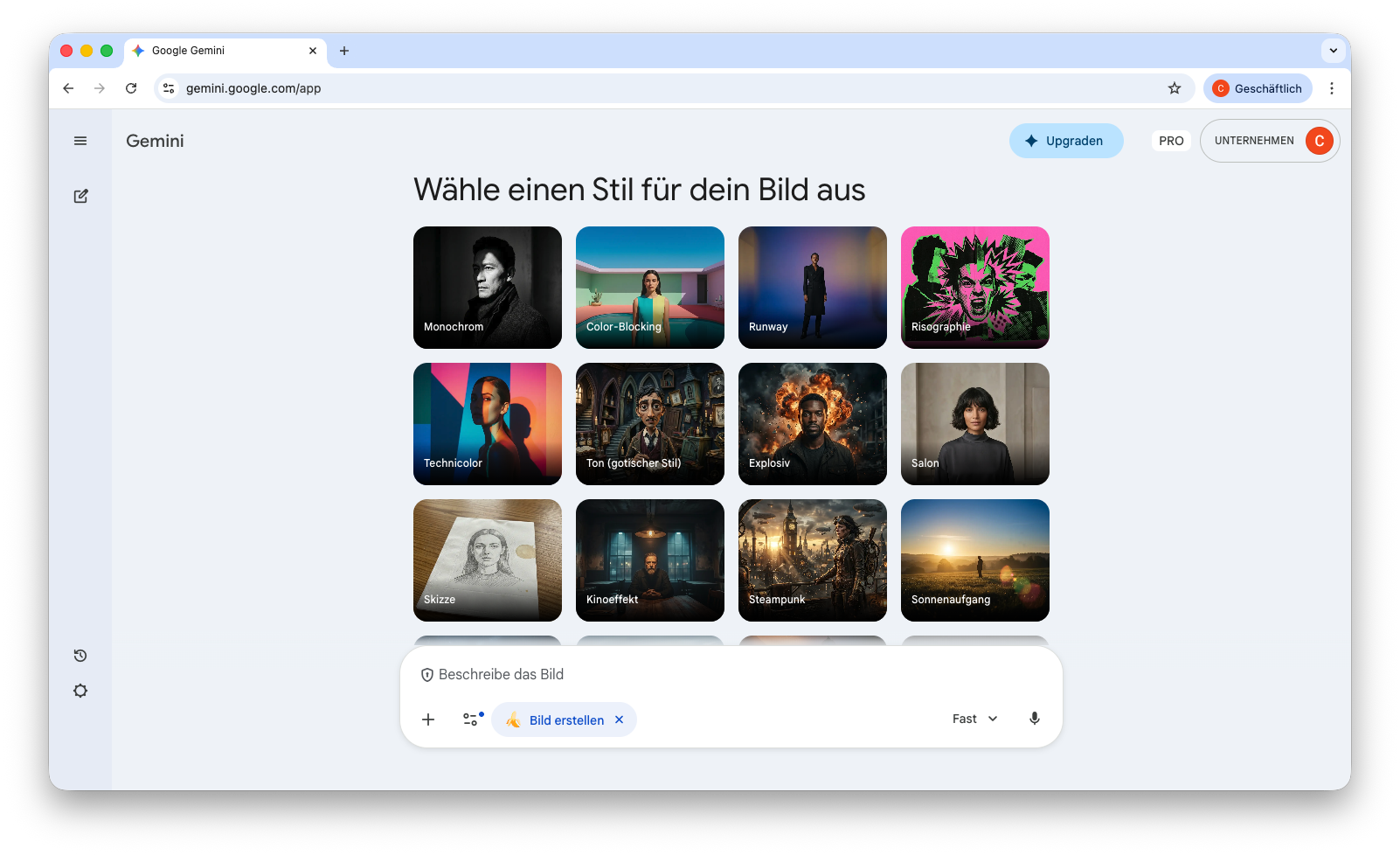Open activity history icon in sidebar

click(80, 656)
